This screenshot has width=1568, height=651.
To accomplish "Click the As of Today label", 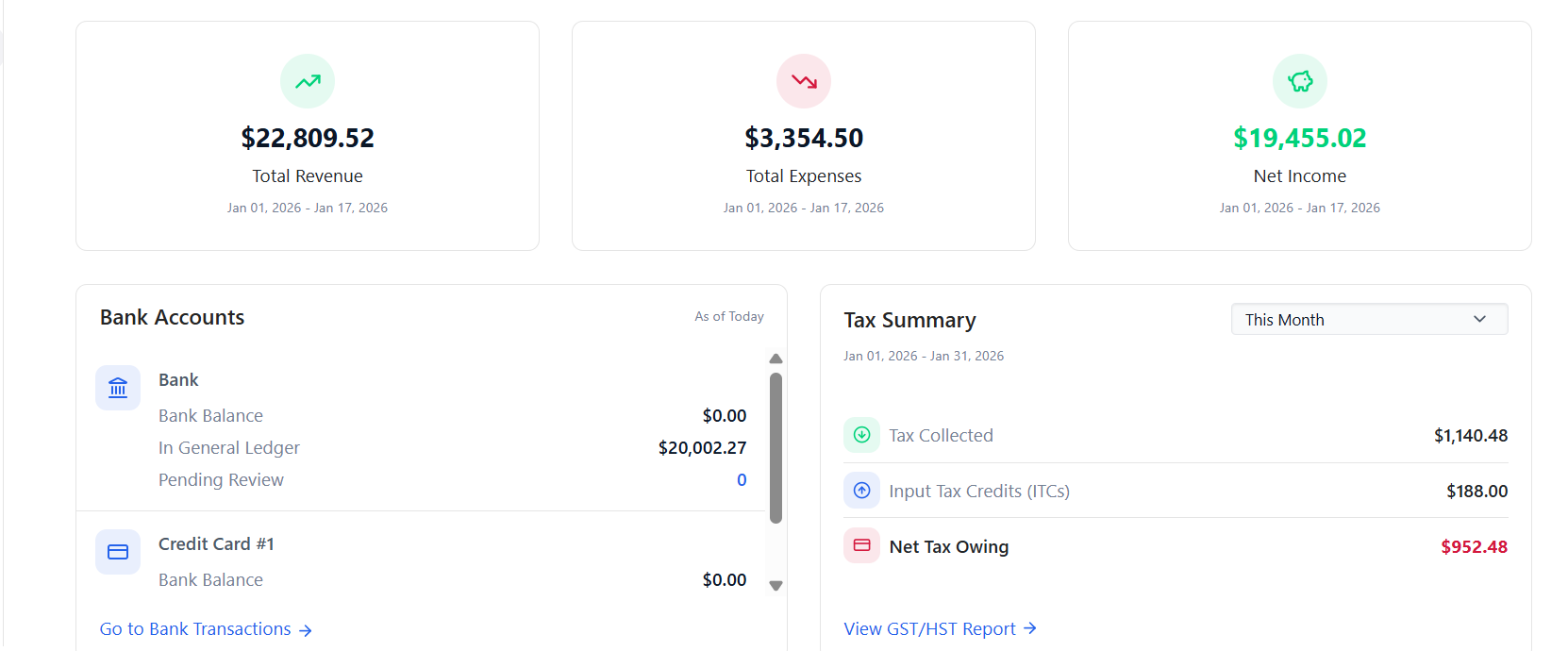I will click(x=729, y=316).
